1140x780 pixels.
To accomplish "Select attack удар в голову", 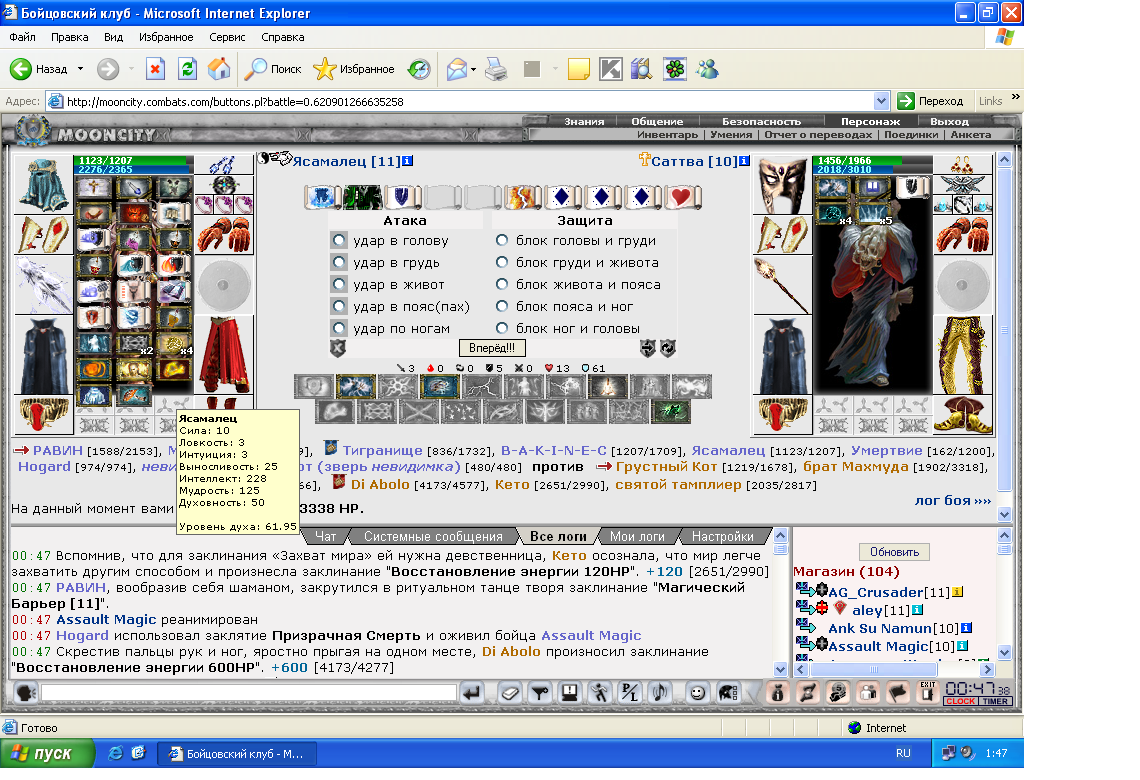I will (x=339, y=240).
